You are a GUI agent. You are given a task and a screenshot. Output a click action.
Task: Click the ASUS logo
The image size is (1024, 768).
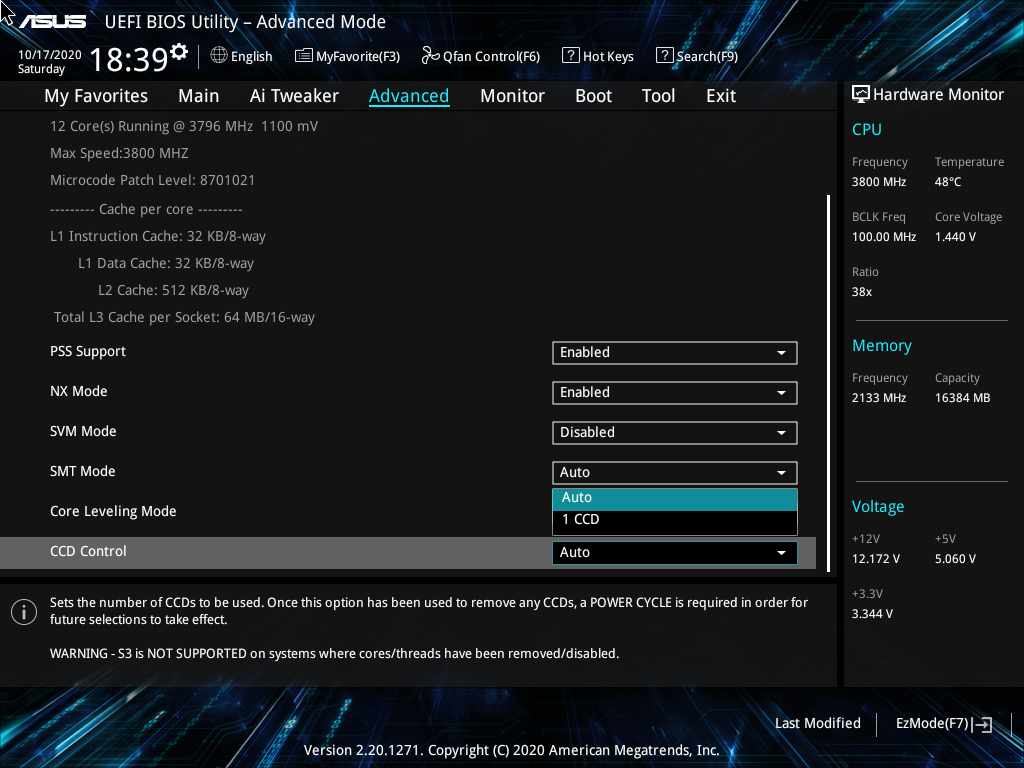point(52,22)
